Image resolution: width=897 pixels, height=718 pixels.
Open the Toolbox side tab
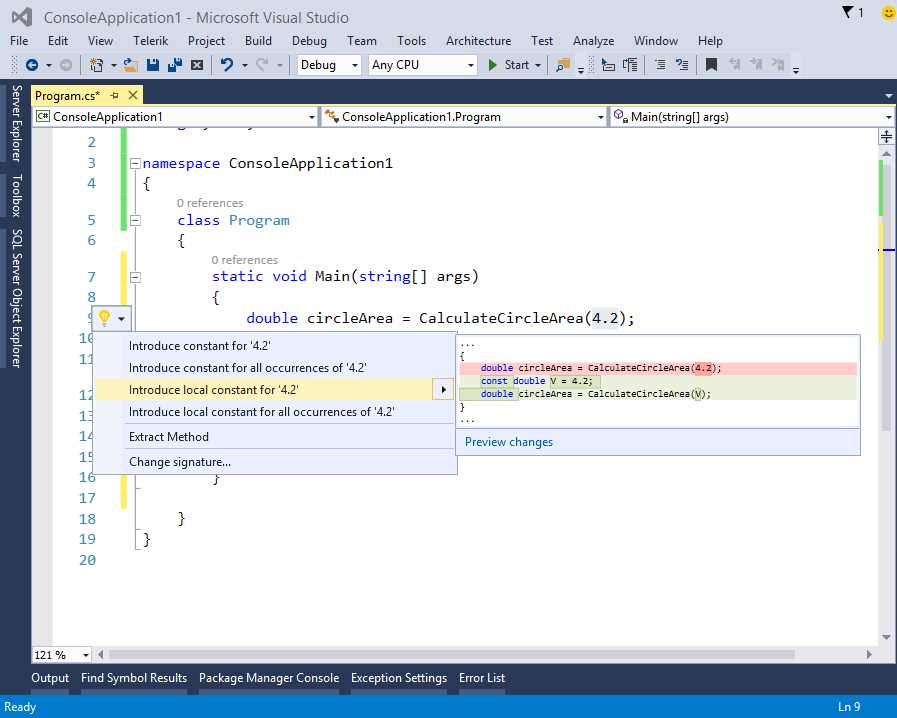[17, 196]
